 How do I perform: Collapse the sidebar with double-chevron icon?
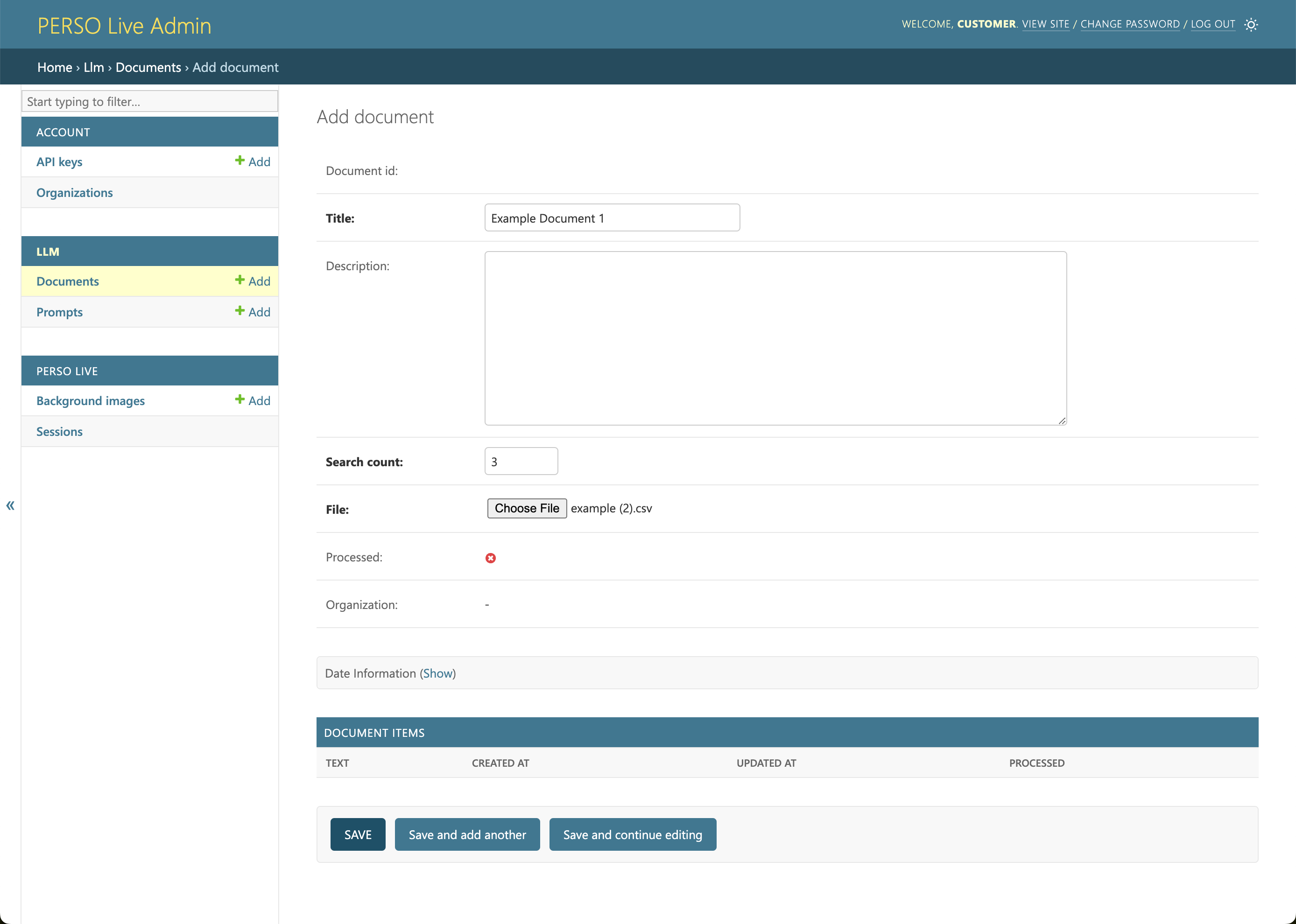coord(10,505)
